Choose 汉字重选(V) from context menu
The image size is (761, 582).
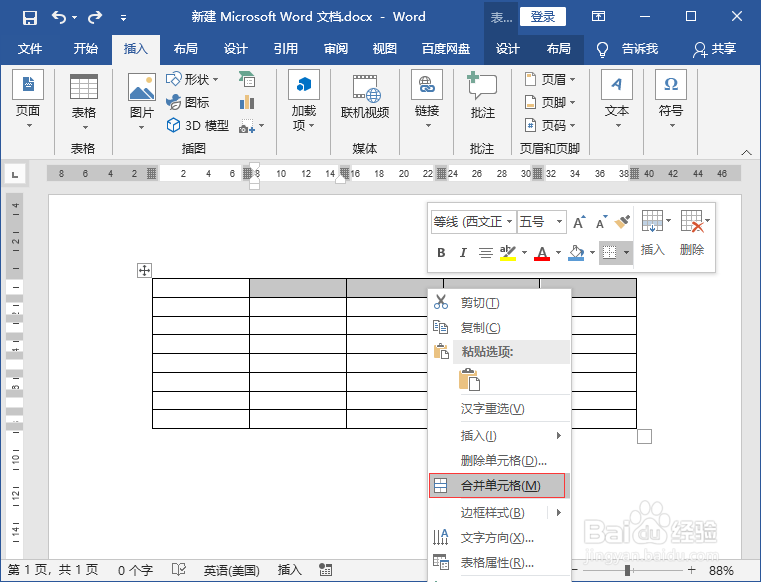coord(499,408)
